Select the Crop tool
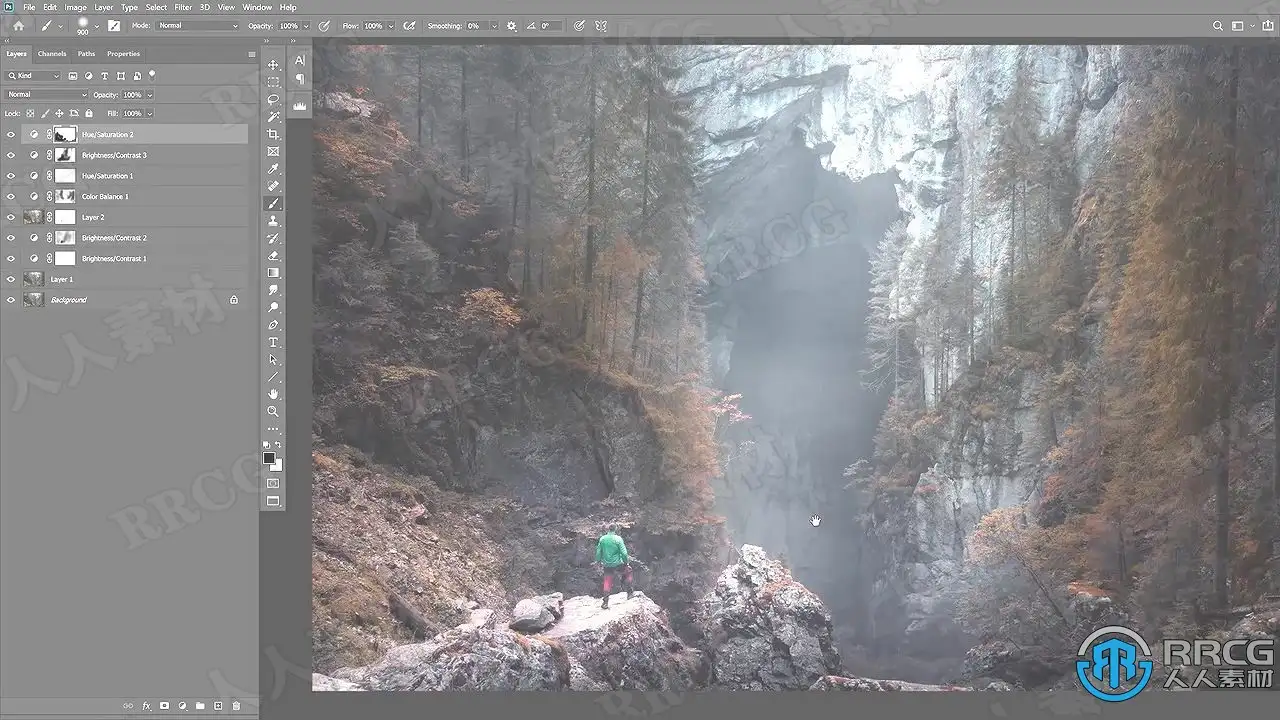The height and width of the screenshot is (720, 1280). click(x=273, y=134)
